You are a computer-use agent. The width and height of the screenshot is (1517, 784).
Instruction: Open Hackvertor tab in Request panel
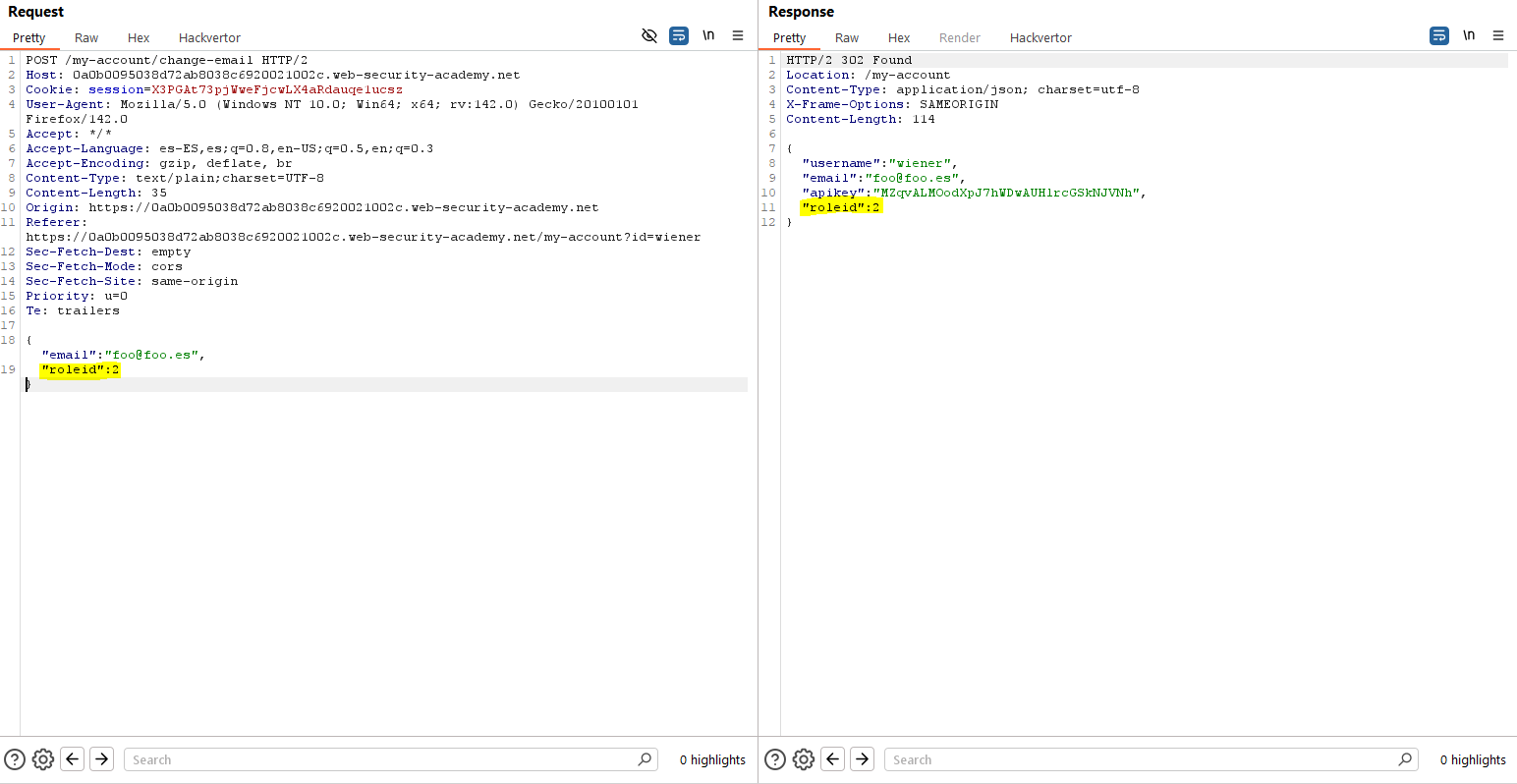pyautogui.click(x=209, y=38)
